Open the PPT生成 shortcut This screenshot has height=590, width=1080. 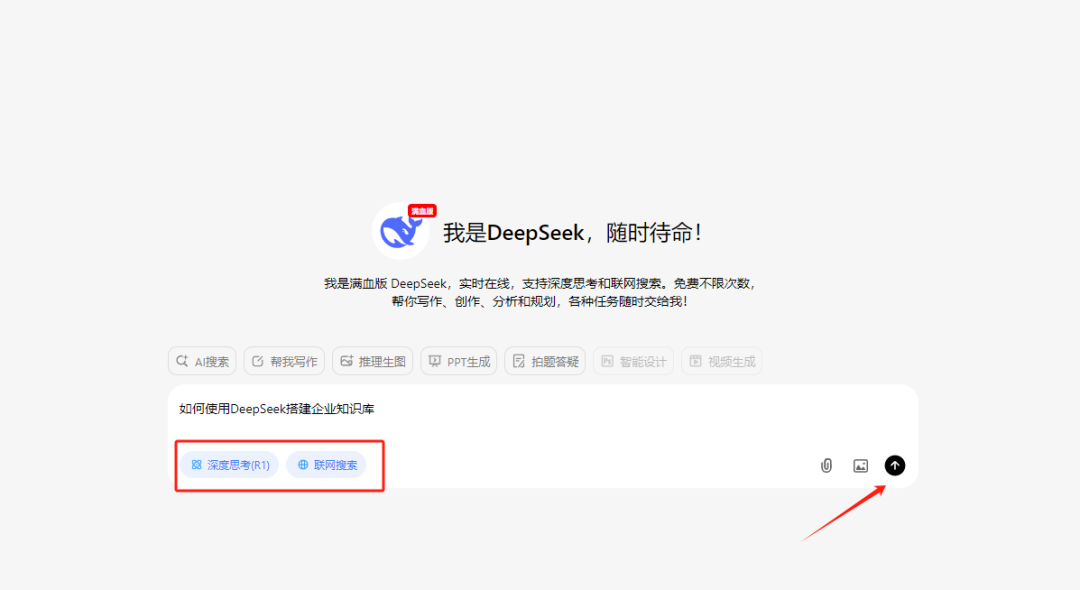click(x=459, y=361)
